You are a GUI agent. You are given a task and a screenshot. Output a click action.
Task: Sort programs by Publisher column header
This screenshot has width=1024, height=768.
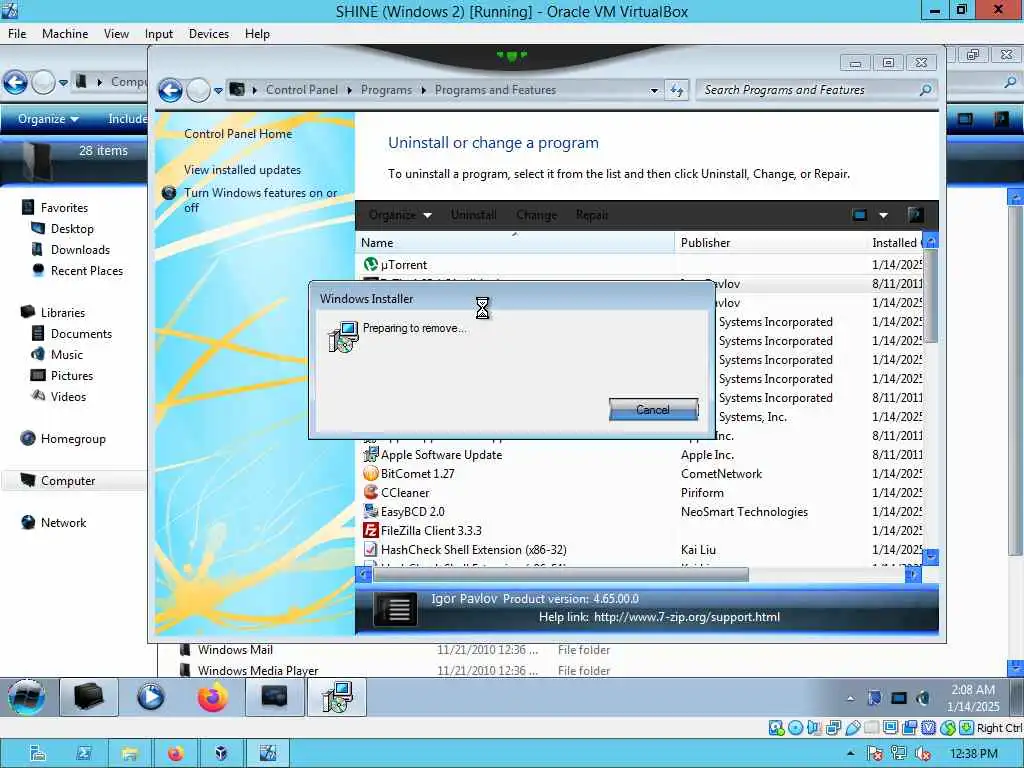[770, 243]
